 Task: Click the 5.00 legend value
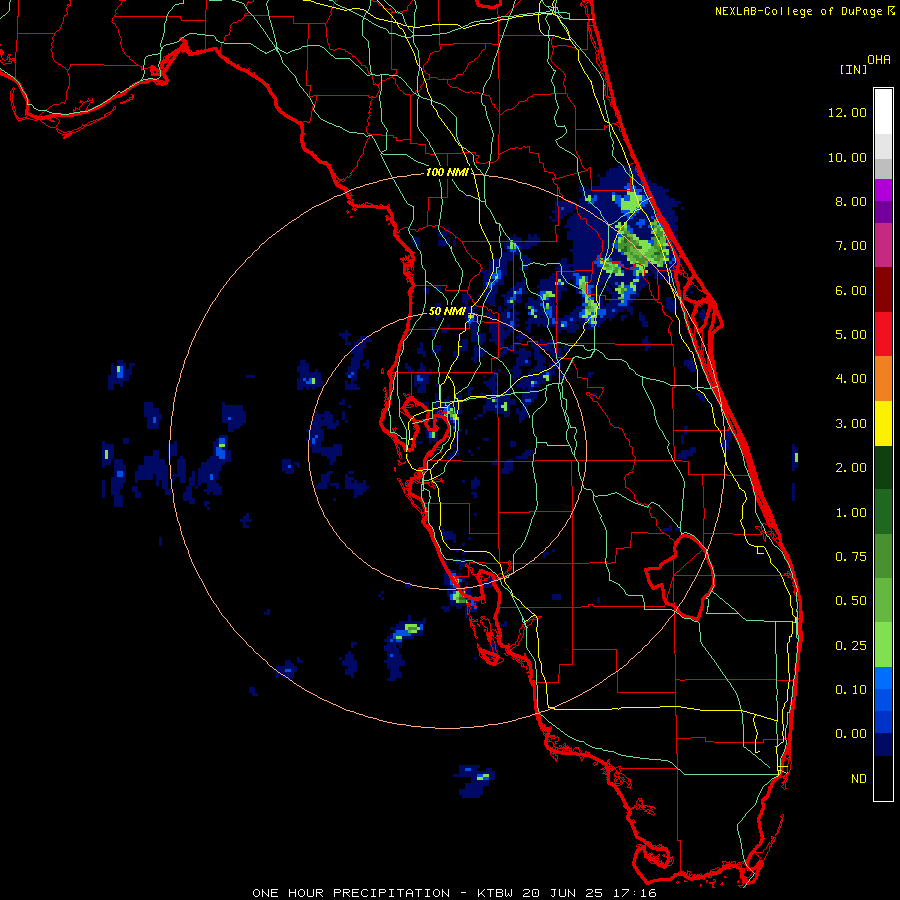coord(851,335)
